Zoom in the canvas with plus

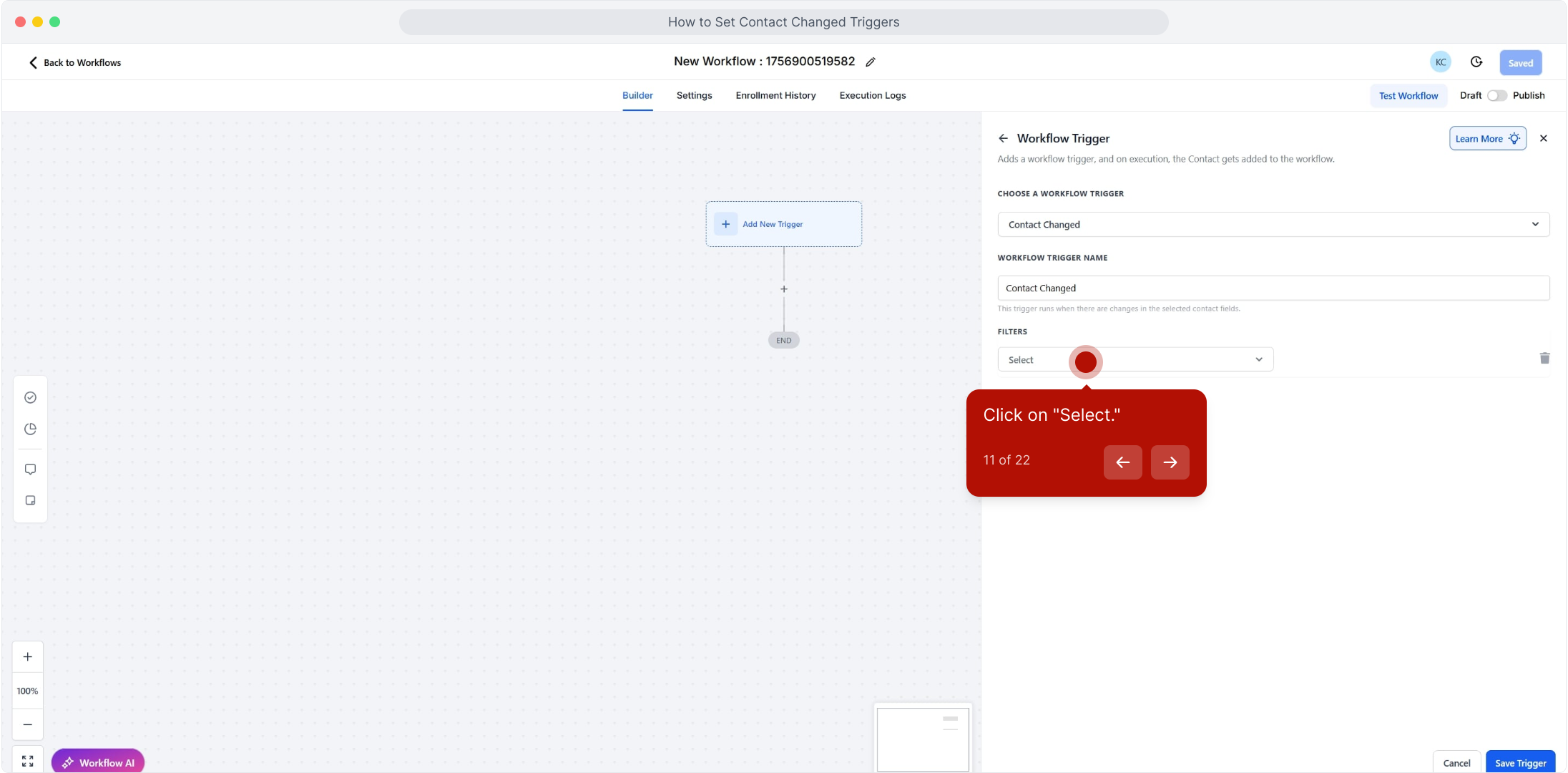coord(27,657)
